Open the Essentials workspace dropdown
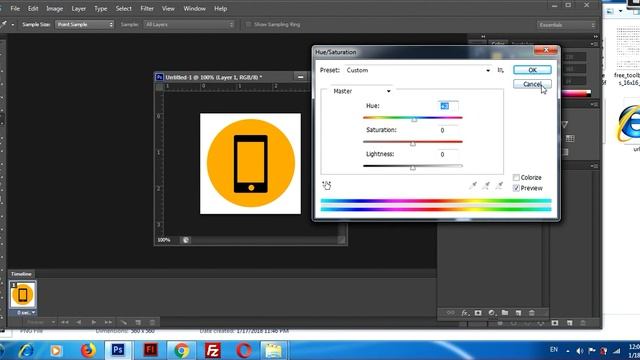 (567, 25)
